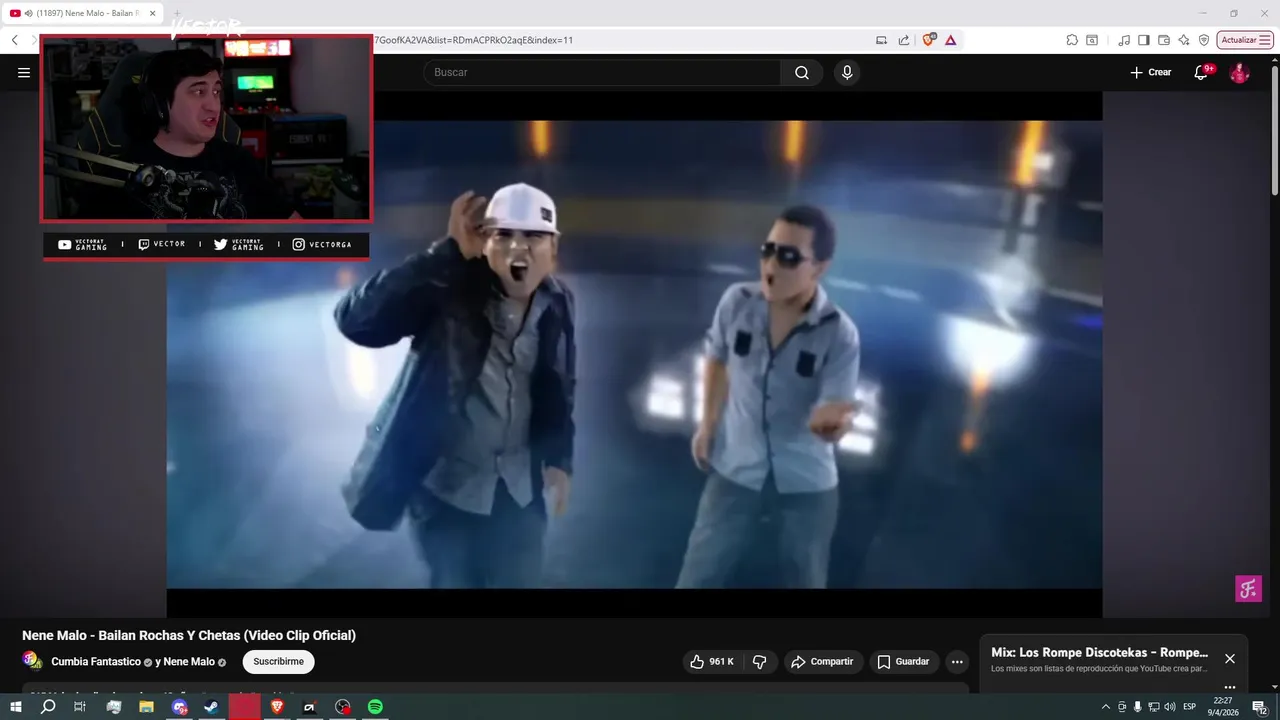Open the account avatar menu
The width and height of the screenshot is (1280, 720).
tap(1239, 72)
